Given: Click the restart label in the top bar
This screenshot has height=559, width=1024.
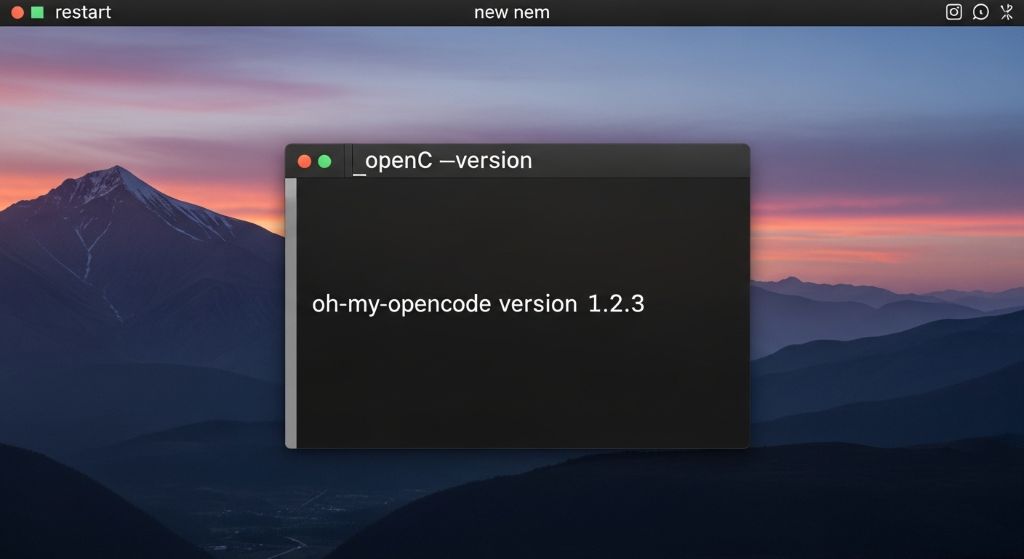Looking at the screenshot, I should pos(83,13).
